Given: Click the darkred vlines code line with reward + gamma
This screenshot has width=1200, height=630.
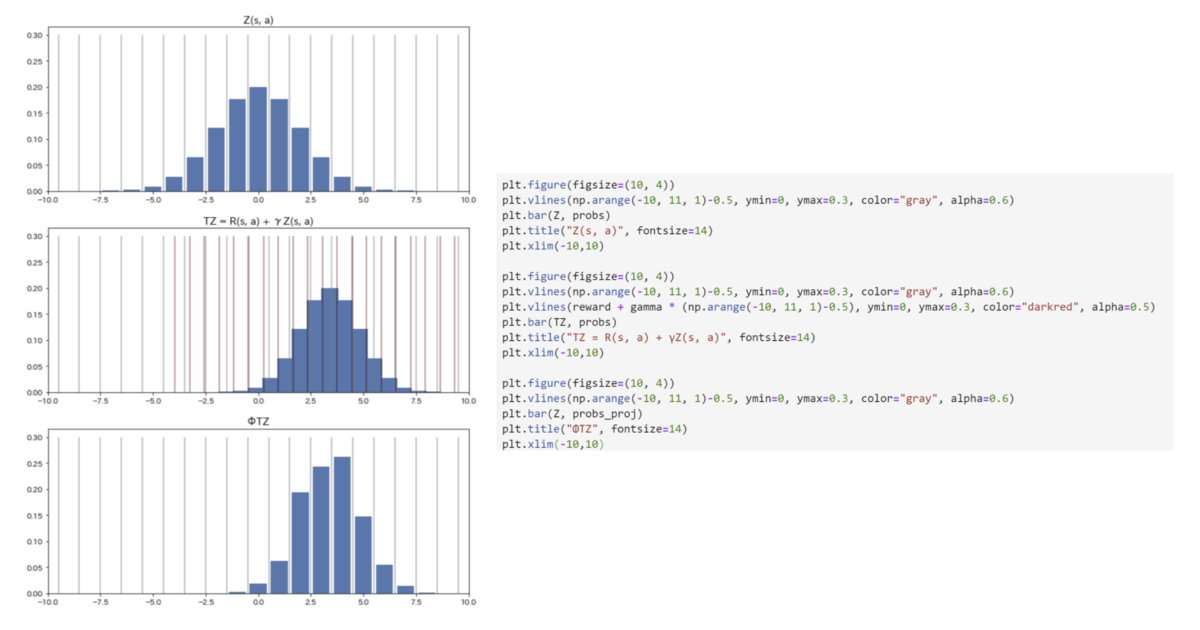Looking at the screenshot, I should pyautogui.click(x=828, y=307).
